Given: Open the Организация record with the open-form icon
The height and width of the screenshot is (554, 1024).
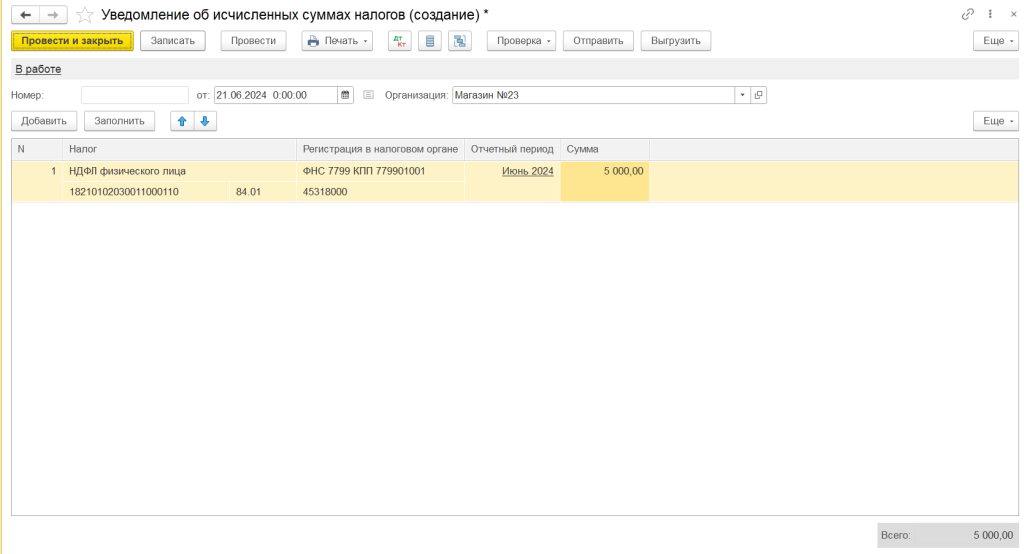Looking at the screenshot, I should pyautogui.click(x=758, y=95).
